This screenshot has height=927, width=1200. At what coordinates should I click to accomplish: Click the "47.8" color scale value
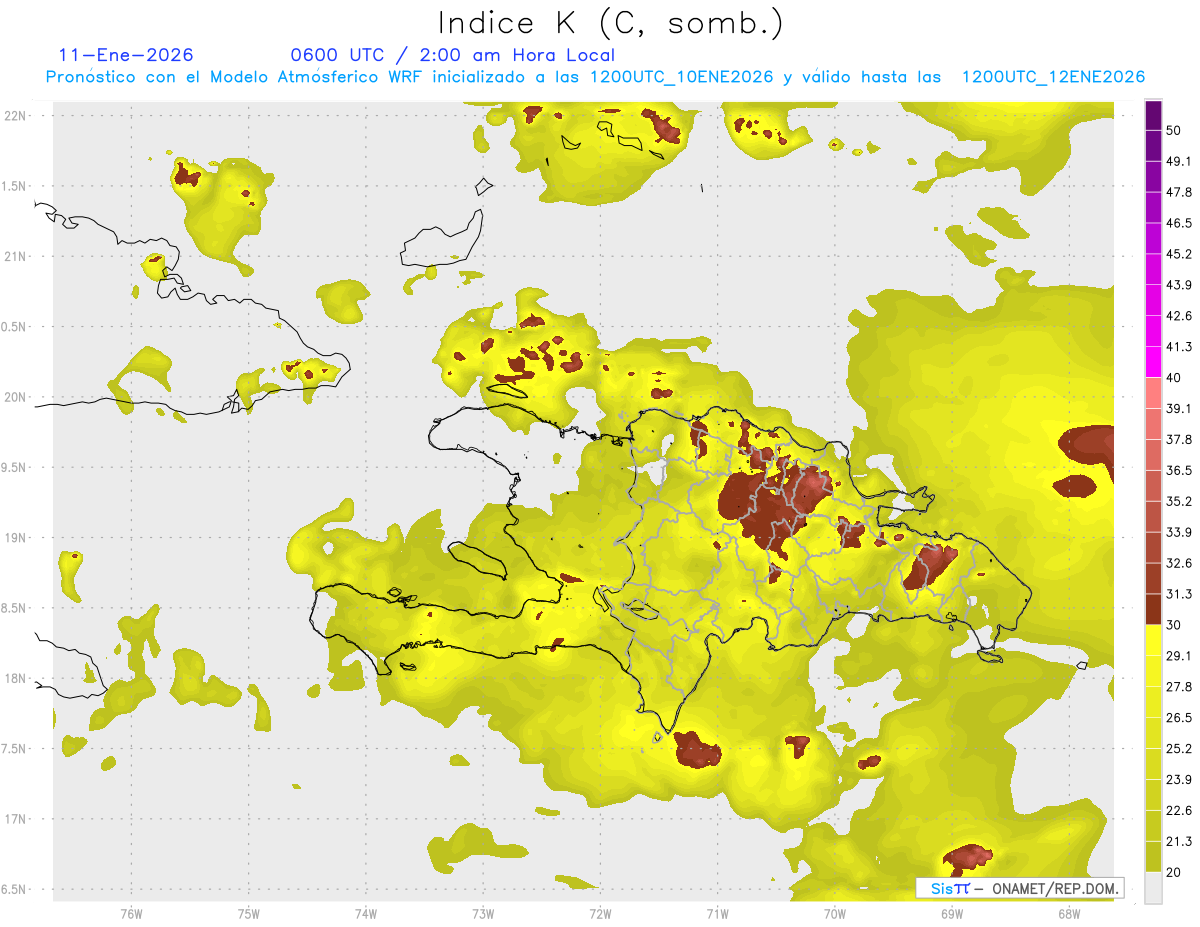1179,192
